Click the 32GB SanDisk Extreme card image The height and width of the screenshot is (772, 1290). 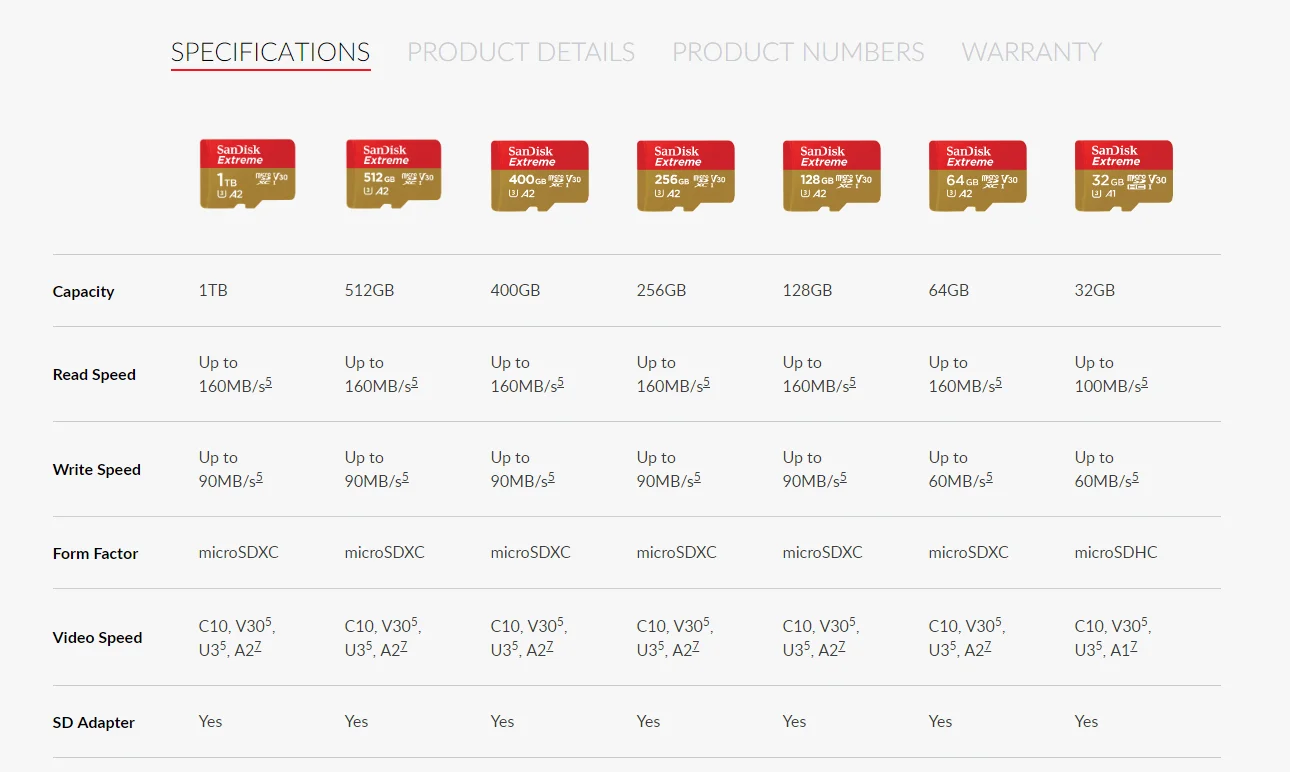coord(1123,175)
